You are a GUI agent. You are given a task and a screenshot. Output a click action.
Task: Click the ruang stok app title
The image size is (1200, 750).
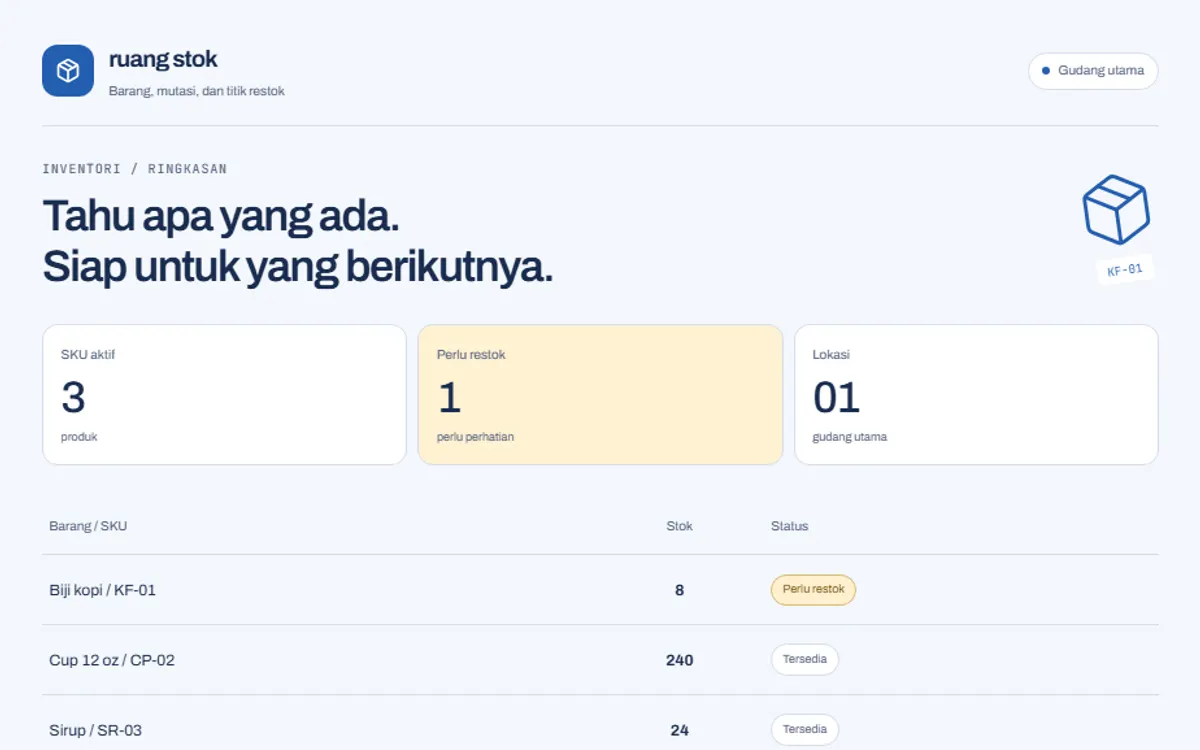coord(163,59)
